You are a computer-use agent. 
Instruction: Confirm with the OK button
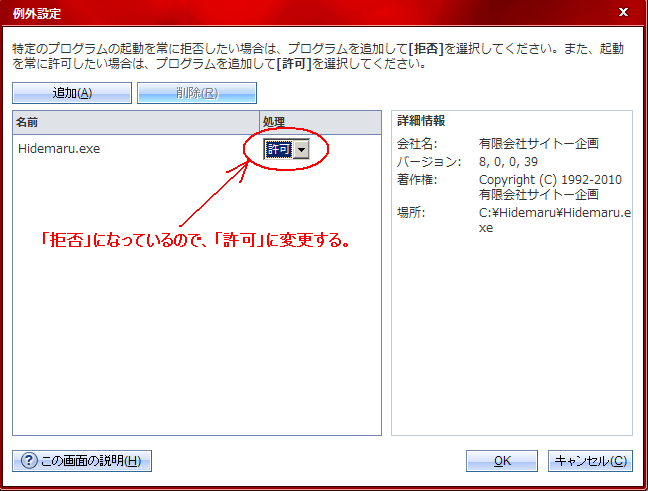click(502, 461)
